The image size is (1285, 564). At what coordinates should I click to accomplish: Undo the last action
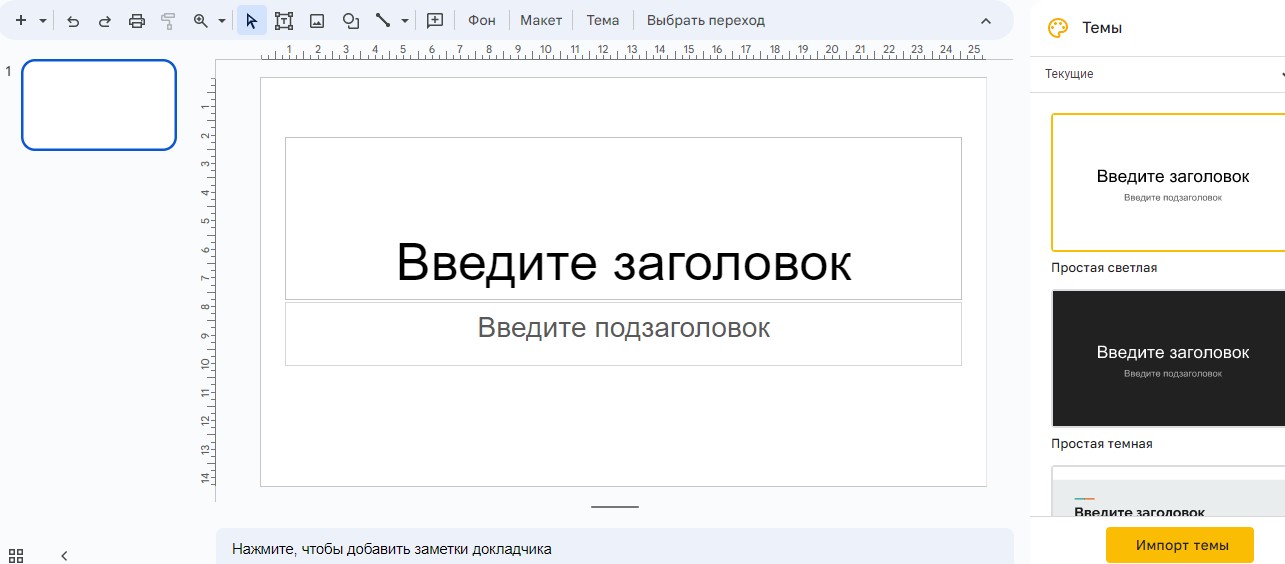click(73, 20)
